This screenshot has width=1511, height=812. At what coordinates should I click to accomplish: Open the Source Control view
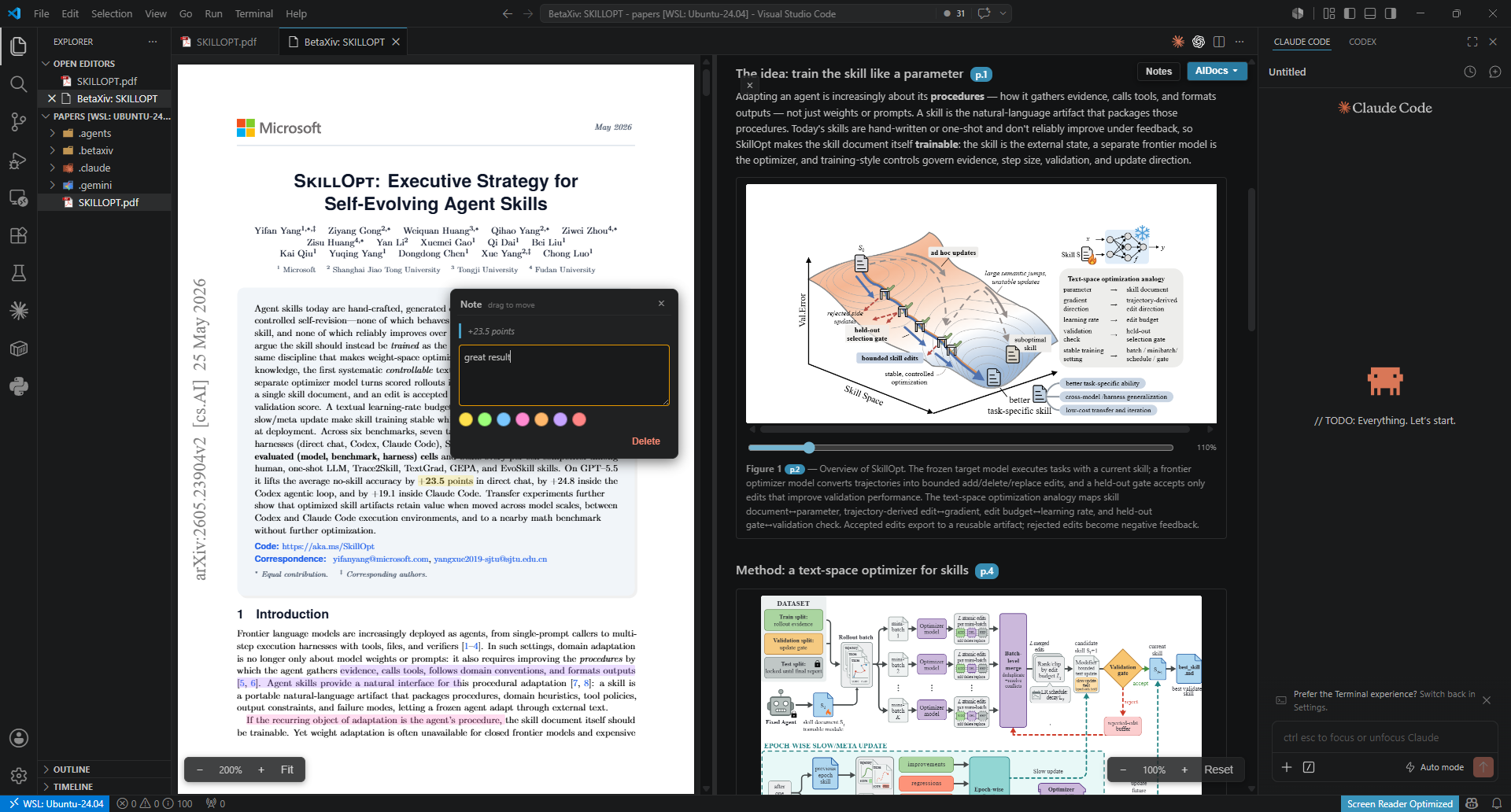tap(19, 122)
